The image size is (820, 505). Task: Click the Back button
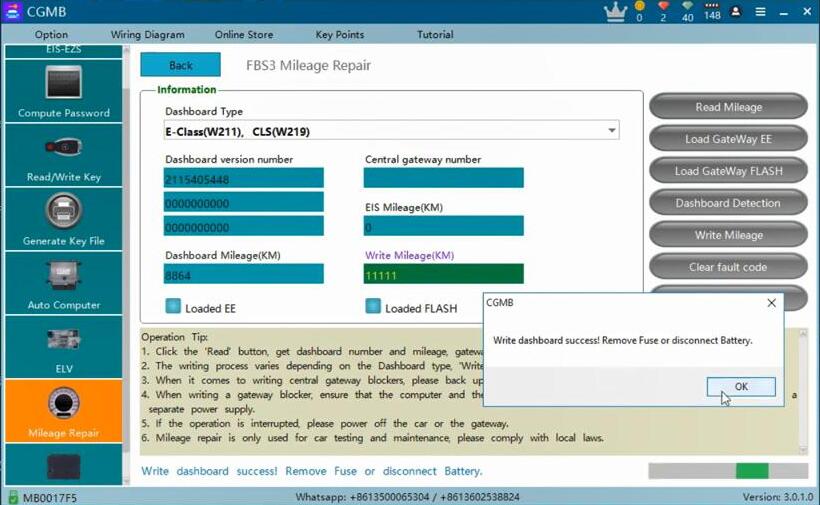click(180, 65)
